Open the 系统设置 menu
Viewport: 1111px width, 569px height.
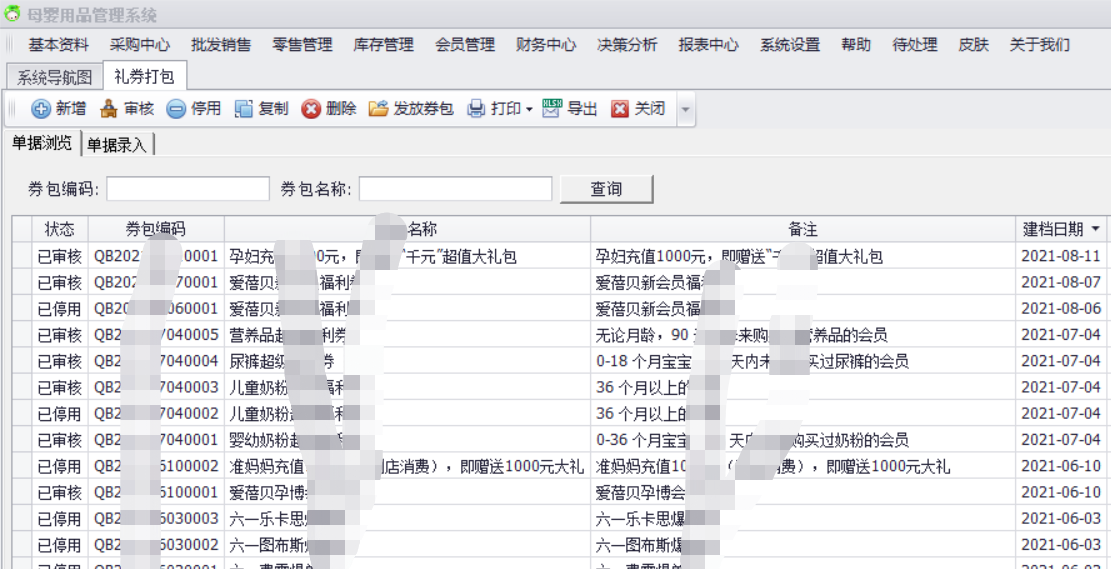(790, 45)
